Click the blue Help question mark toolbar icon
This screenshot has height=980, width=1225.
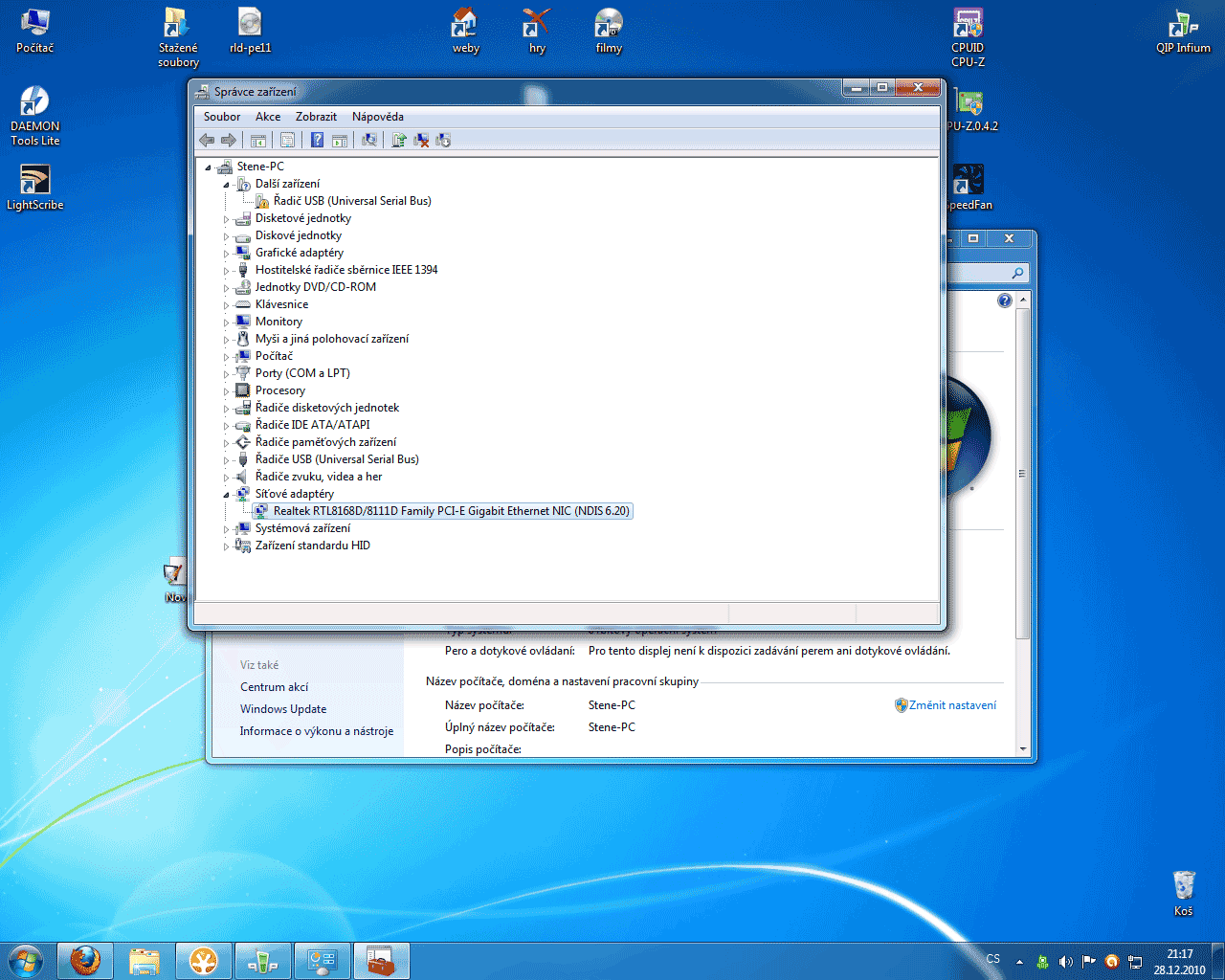[x=317, y=141]
